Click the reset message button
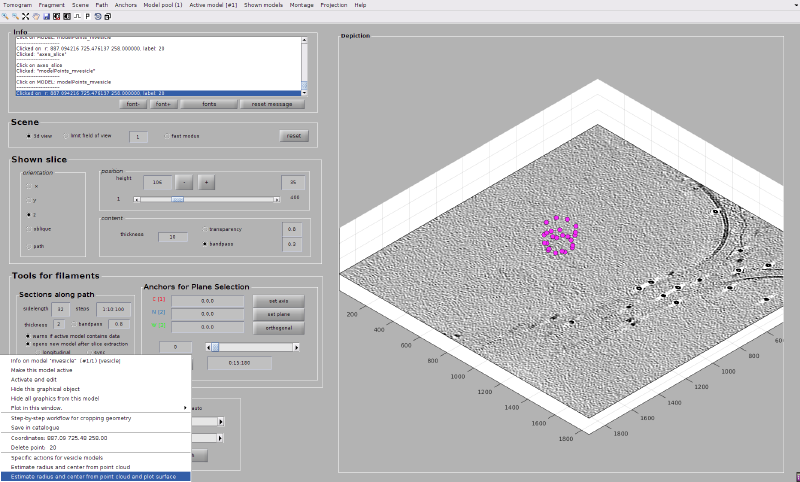The width and height of the screenshot is (800, 482). click(x=272, y=104)
